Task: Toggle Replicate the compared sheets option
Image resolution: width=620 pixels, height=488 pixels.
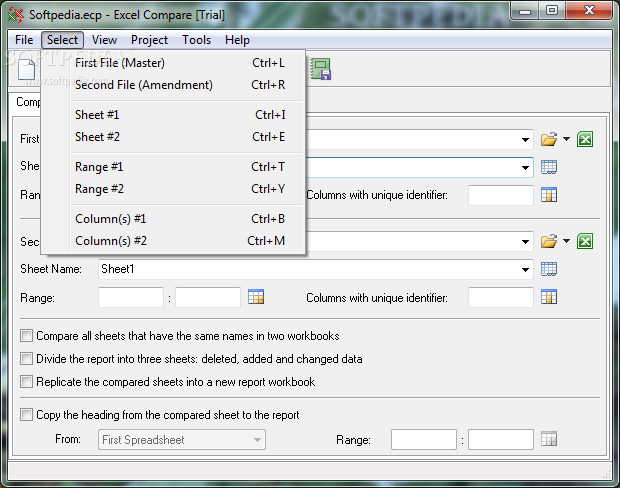Action: [26, 382]
